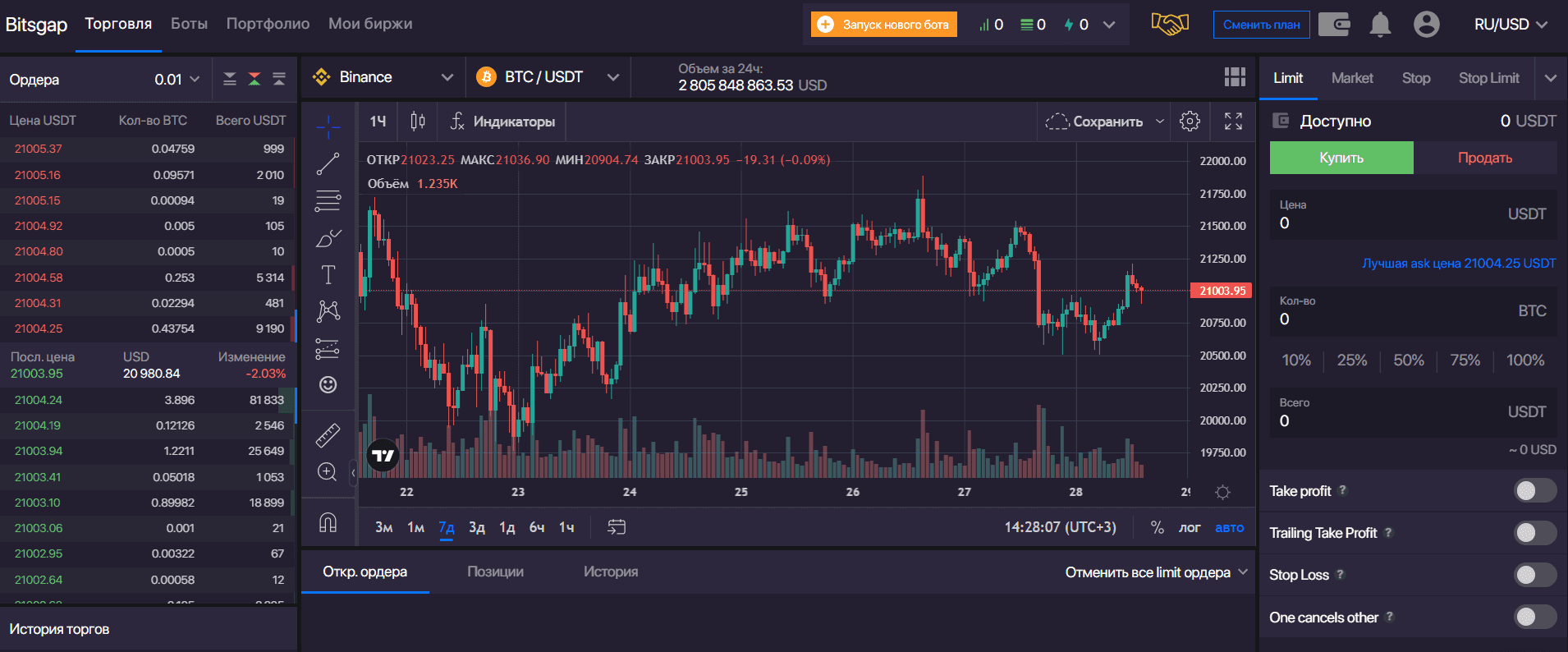The image size is (1568, 652).
Task: Open the wallet icon
Action: pos(1334,25)
